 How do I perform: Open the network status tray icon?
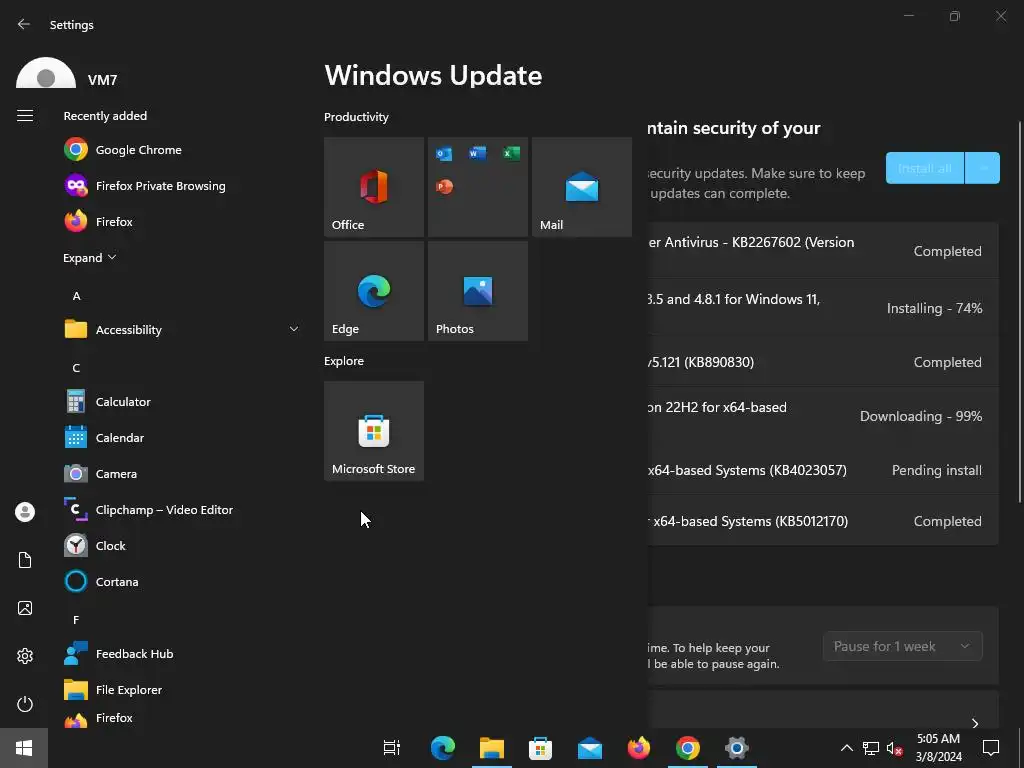(x=871, y=748)
